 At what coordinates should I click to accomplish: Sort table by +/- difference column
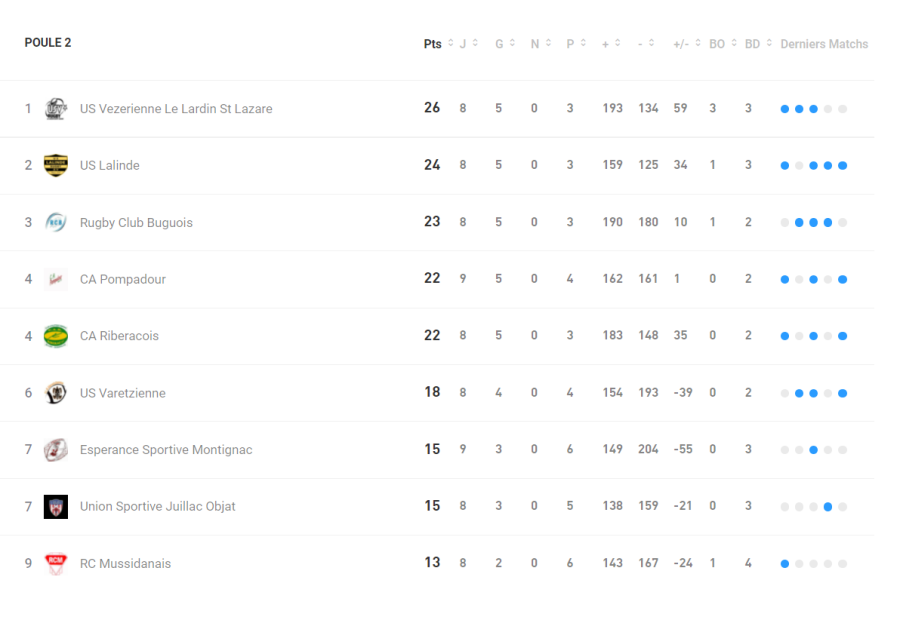[x=681, y=44]
